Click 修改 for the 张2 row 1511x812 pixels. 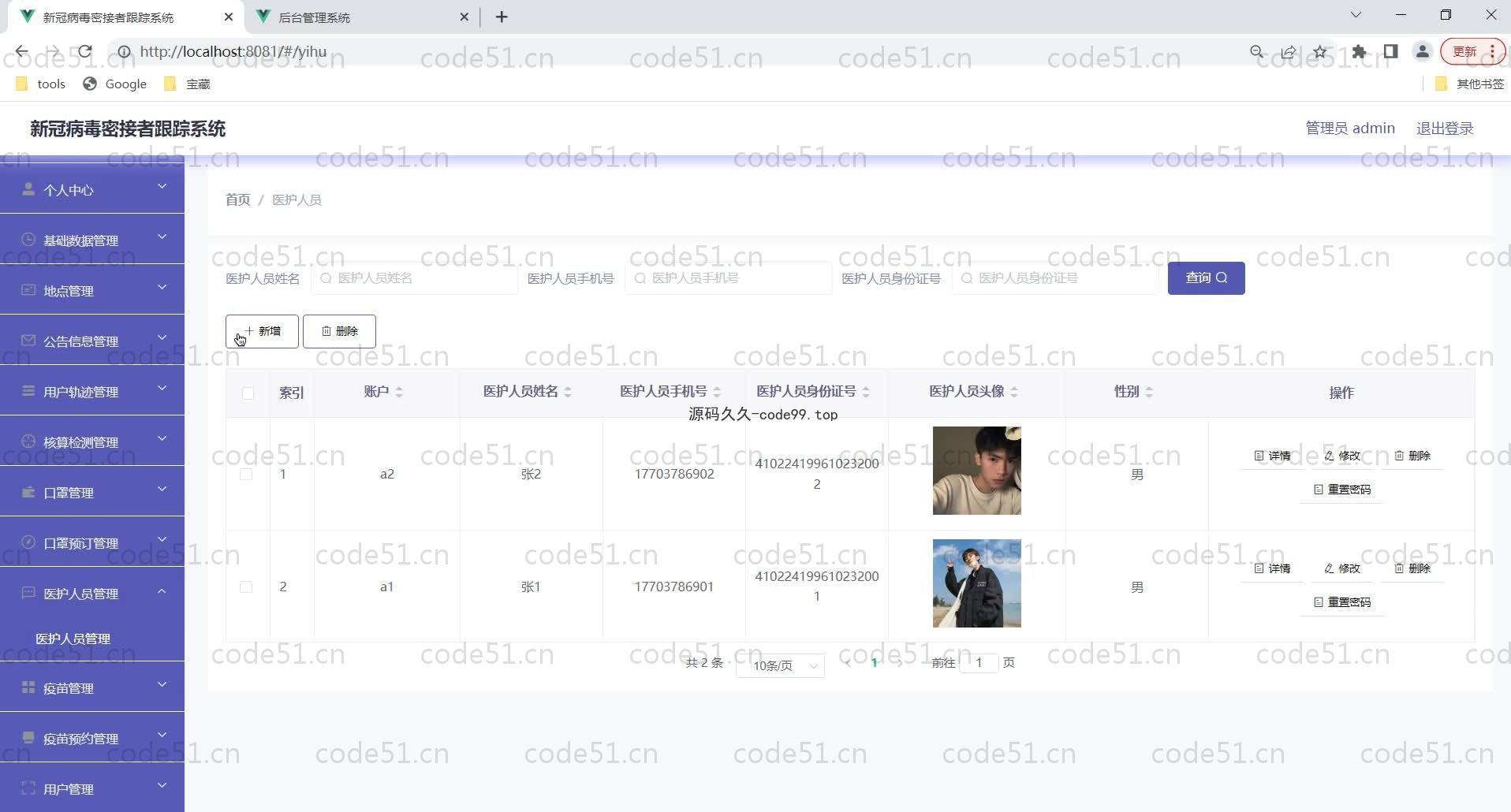[x=1342, y=456]
